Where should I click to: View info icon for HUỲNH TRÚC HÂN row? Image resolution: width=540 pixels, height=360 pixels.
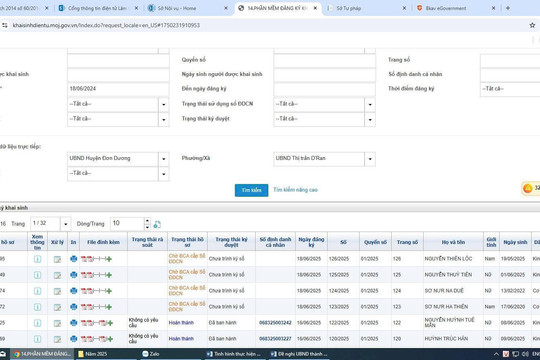[x=37, y=339]
